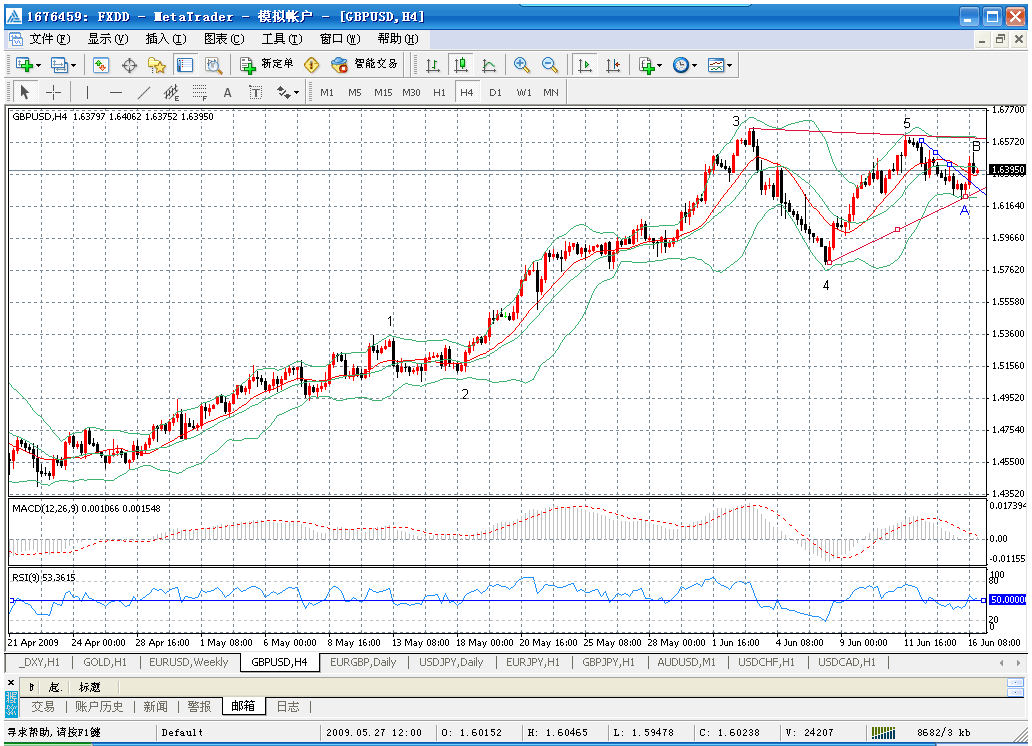The image size is (1032, 746).
Task: Select the Fibonacci retracement tool
Action: 199,92
